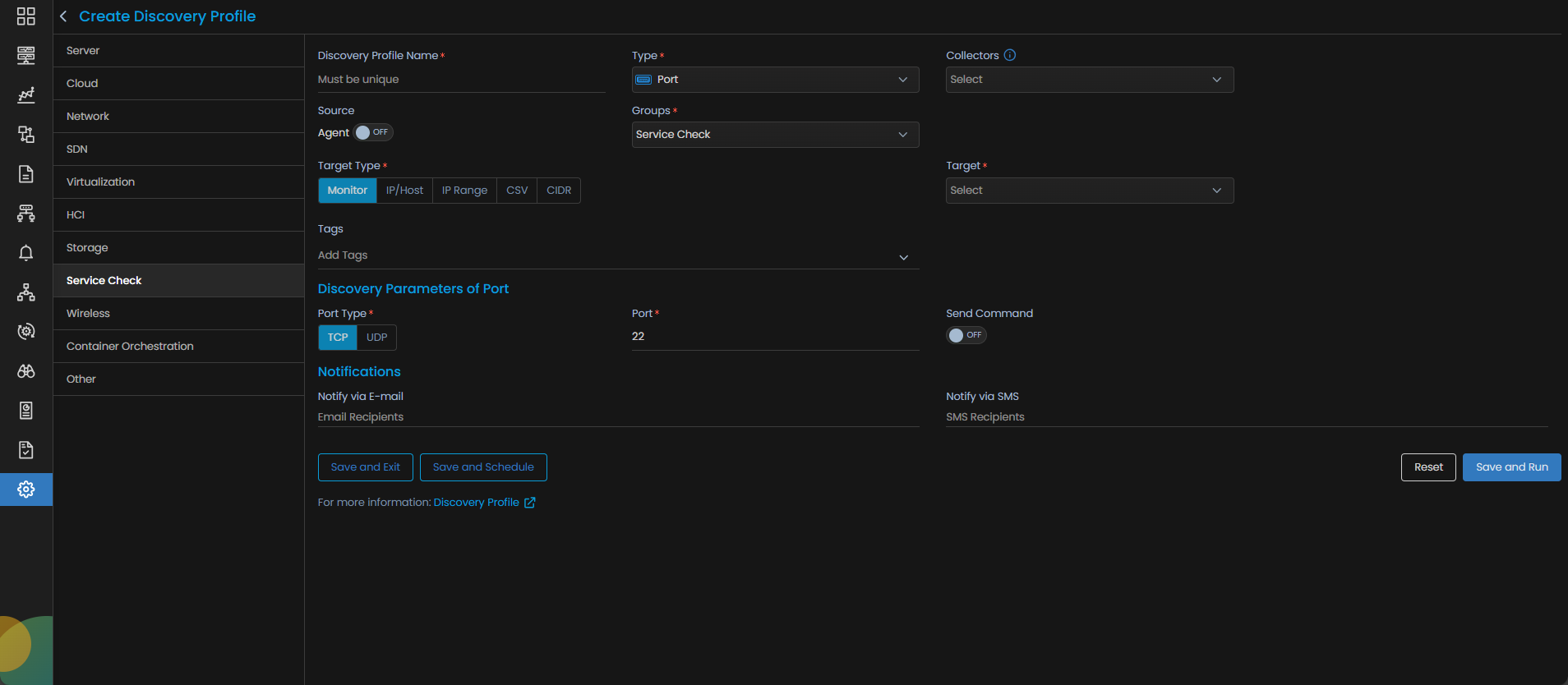
Task: Select Wireless category
Action: 178,314
